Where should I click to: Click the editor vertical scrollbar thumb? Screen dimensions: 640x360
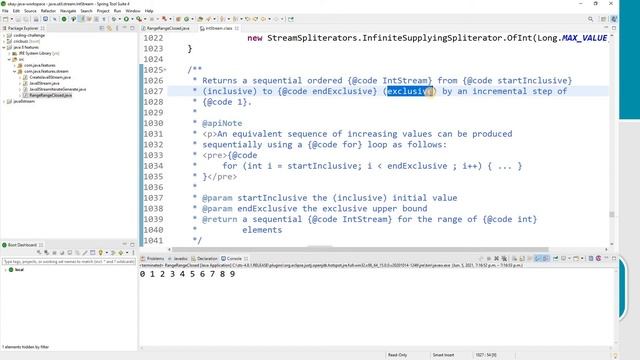pos(611,215)
